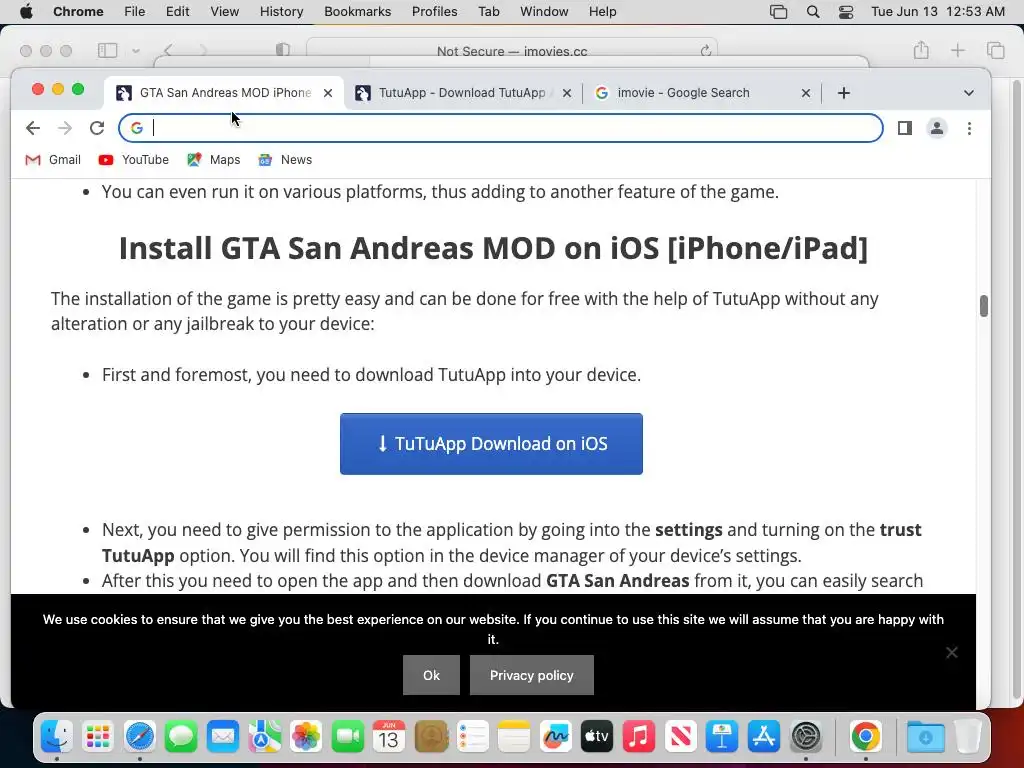Open Control Center in menu bar
The image size is (1024, 768).
(846, 12)
